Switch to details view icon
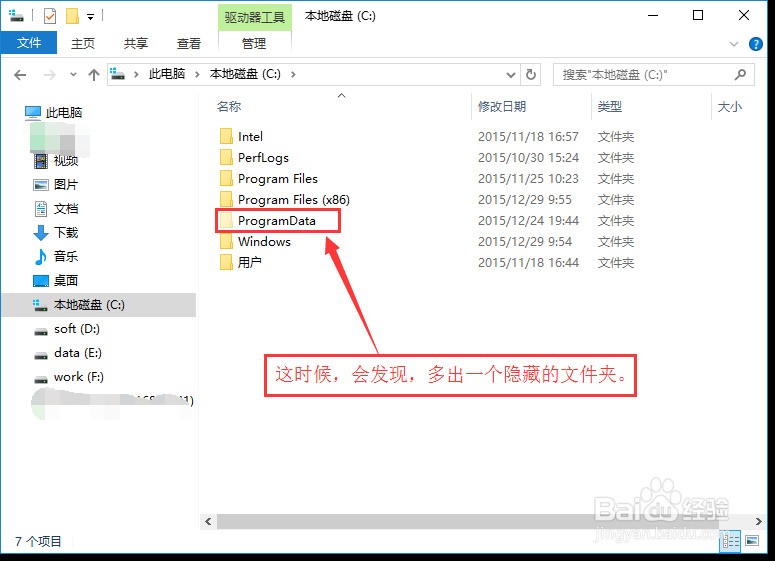Viewport: 775px width, 561px height. (x=731, y=541)
